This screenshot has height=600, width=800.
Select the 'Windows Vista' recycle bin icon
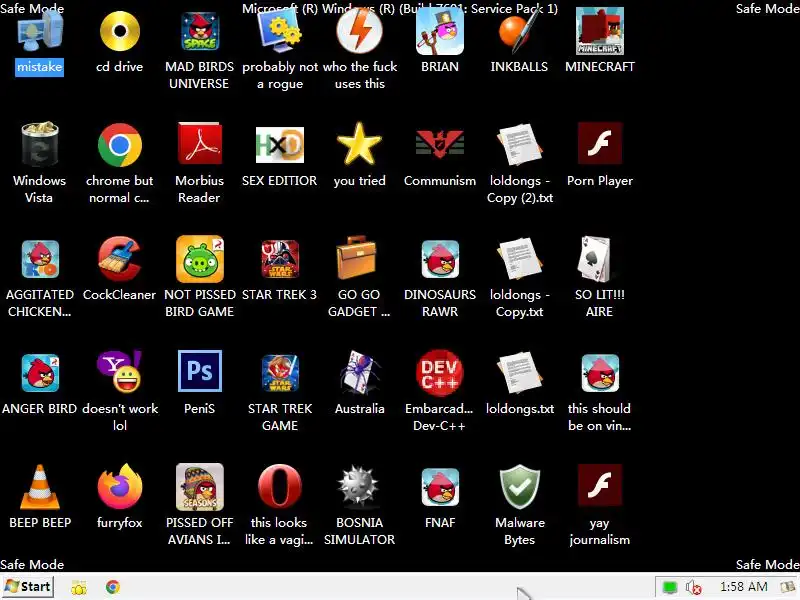coord(40,145)
